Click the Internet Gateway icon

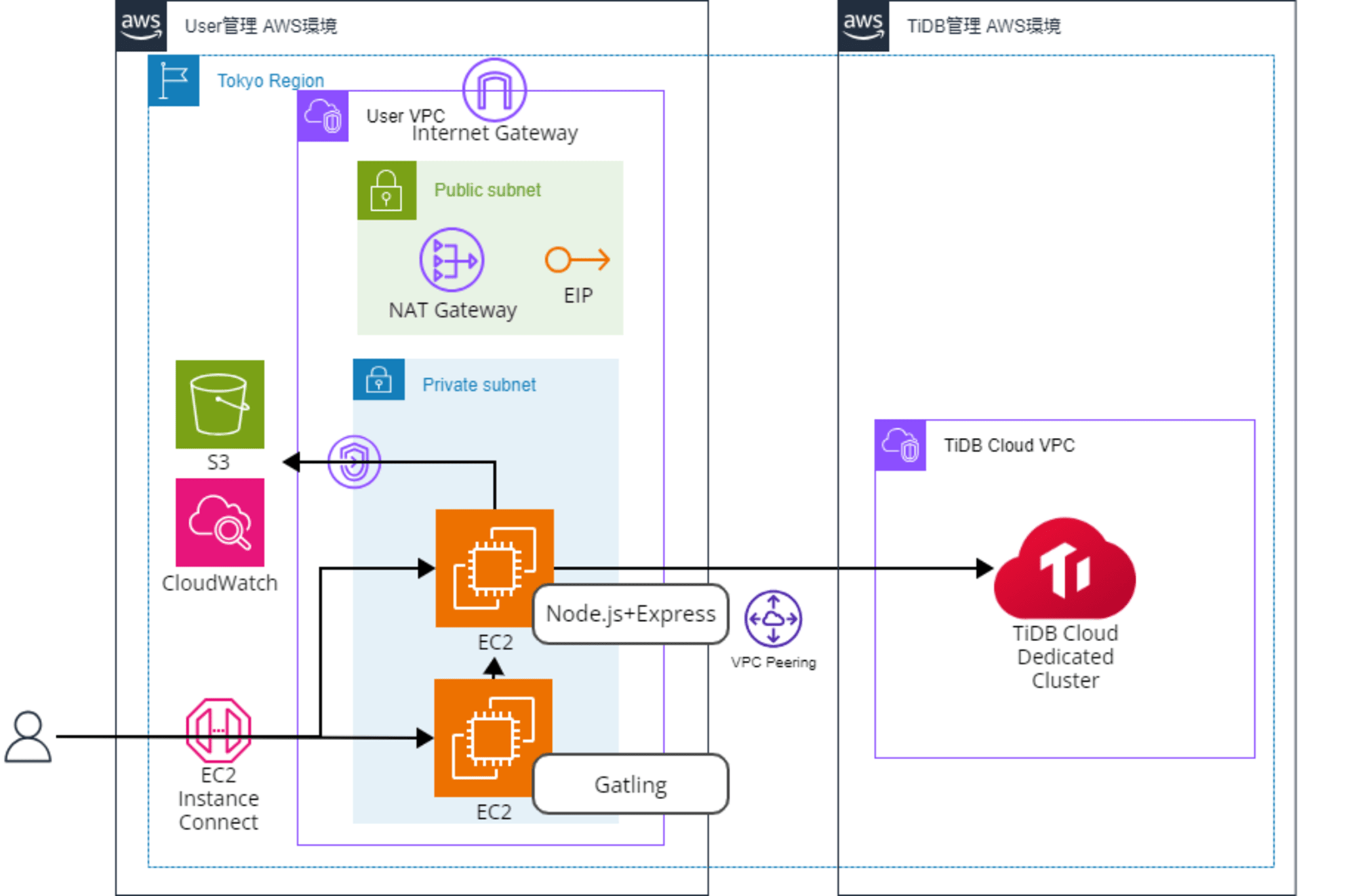(x=494, y=89)
